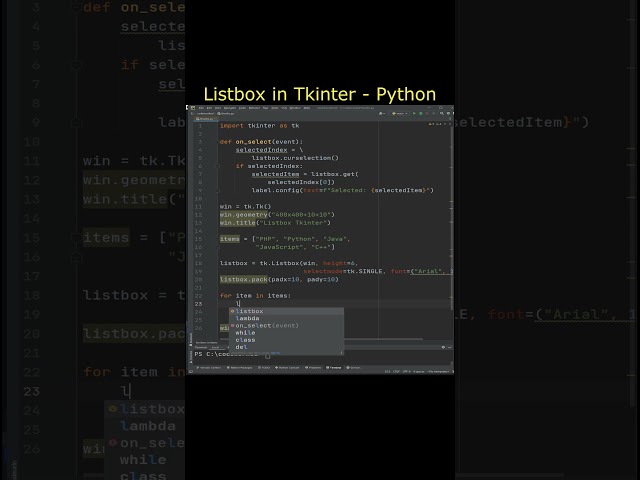Click 'win = tk.Tk()' code line
Screen dimensions: 640x480
(245, 207)
